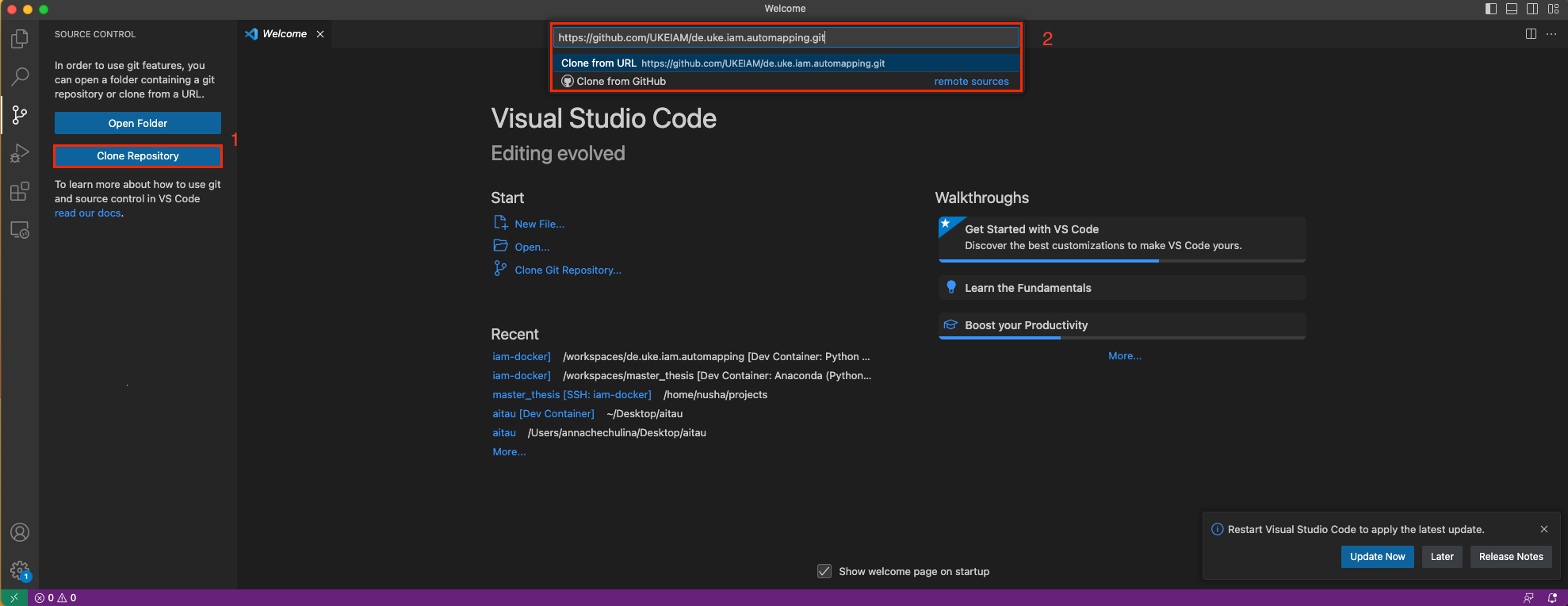Click the folder icon beside Open...
The height and width of the screenshot is (606, 1568).
tap(500, 246)
